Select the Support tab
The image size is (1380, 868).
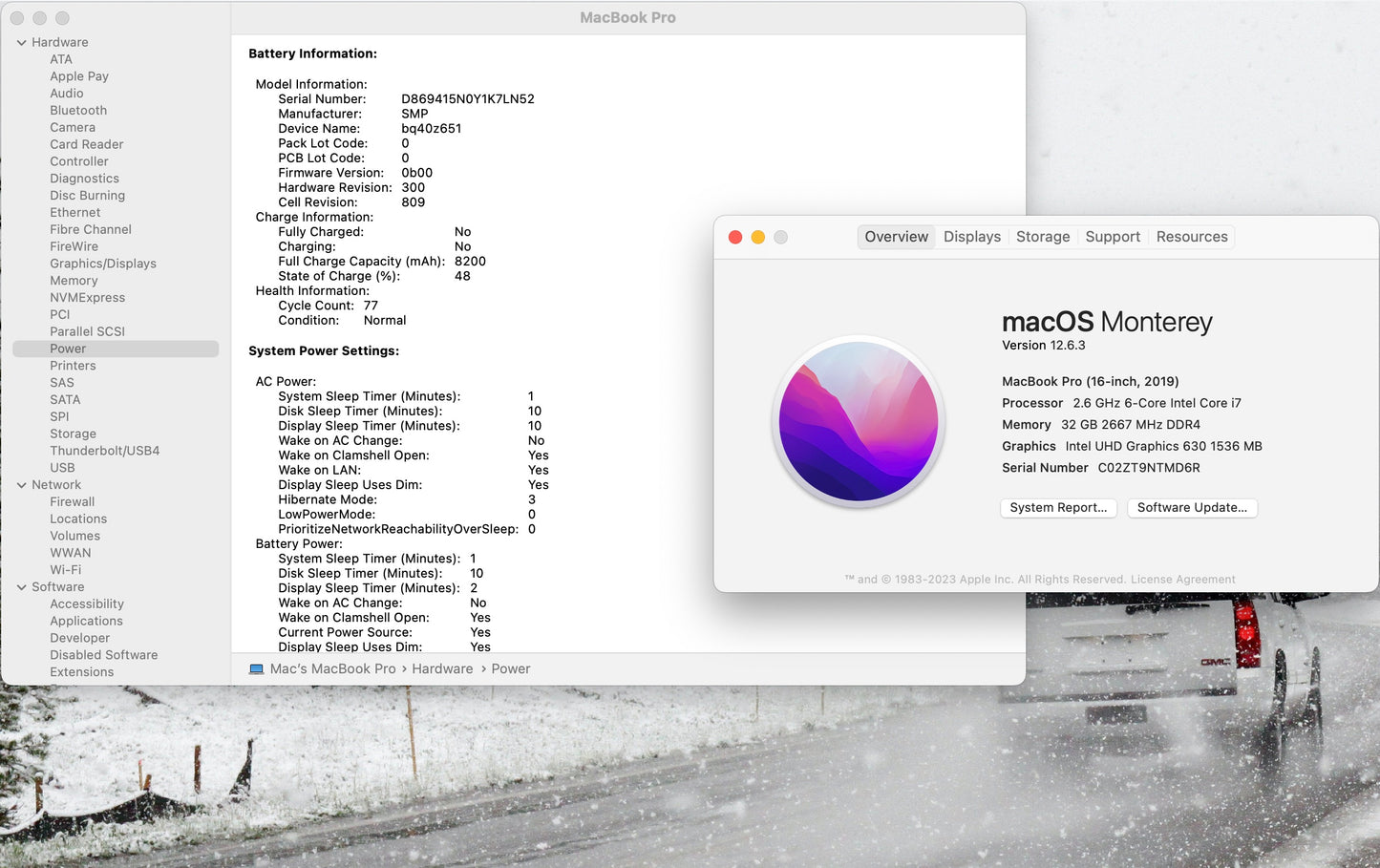pos(1112,237)
